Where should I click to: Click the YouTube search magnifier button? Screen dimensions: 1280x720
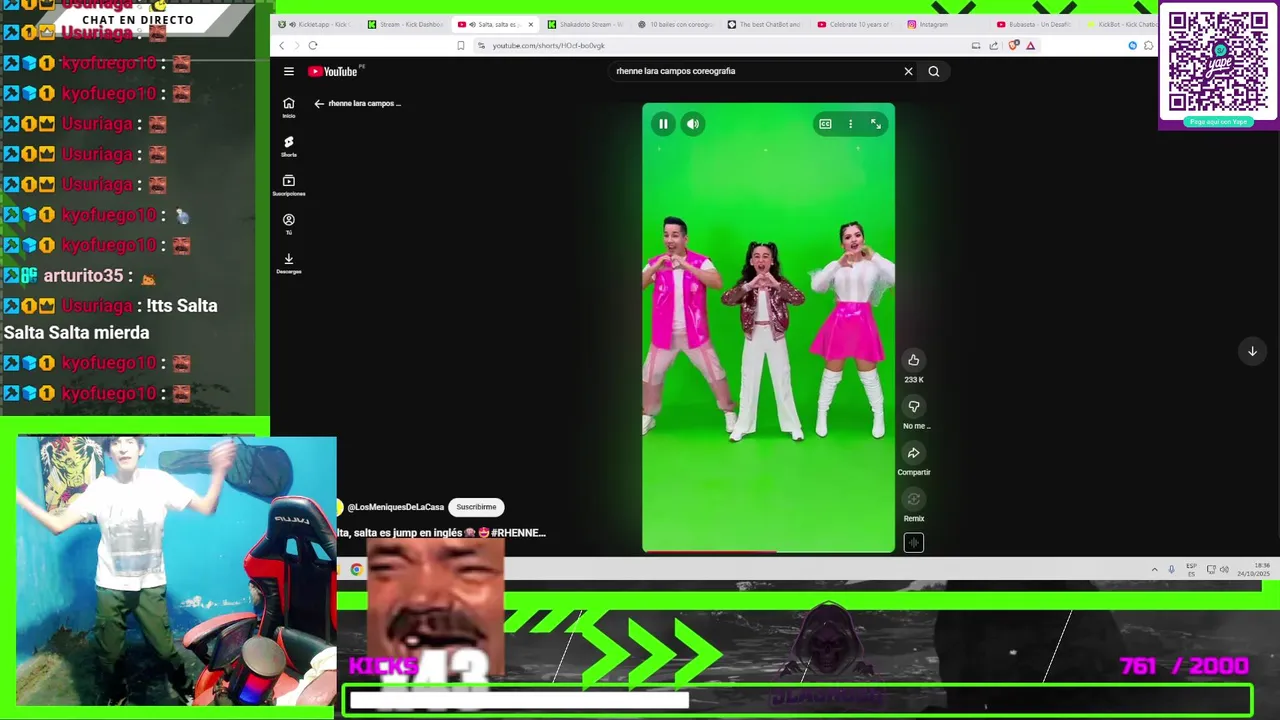(x=934, y=71)
